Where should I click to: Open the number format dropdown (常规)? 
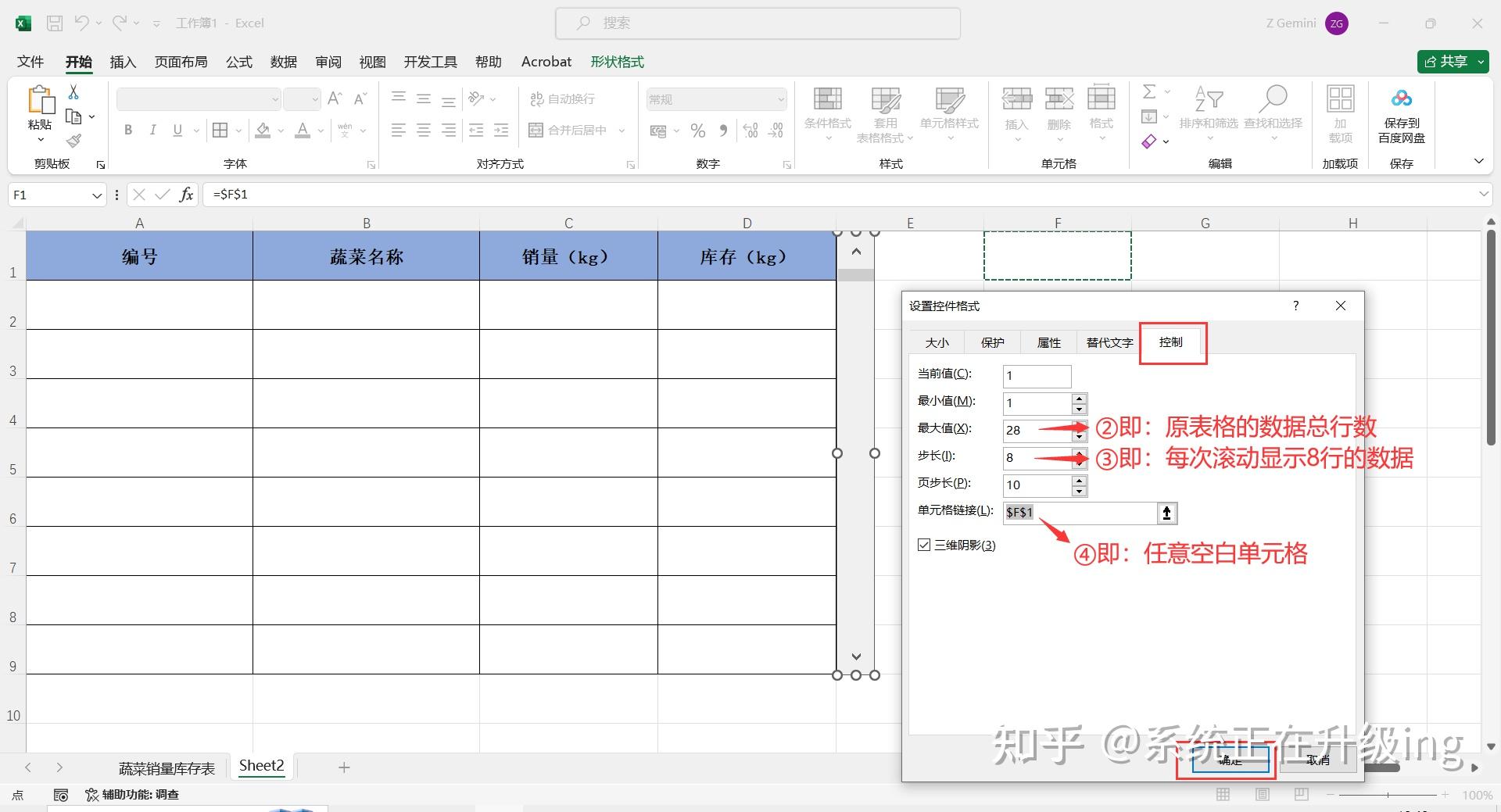(x=780, y=99)
